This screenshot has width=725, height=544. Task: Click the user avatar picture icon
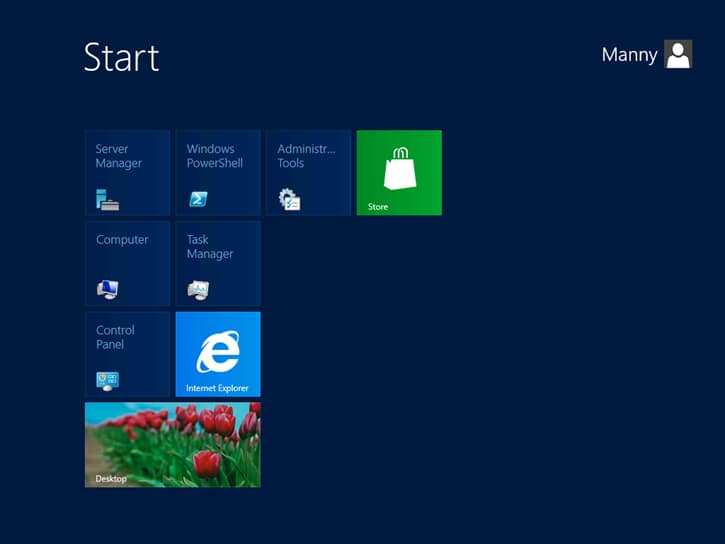click(x=678, y=54)
